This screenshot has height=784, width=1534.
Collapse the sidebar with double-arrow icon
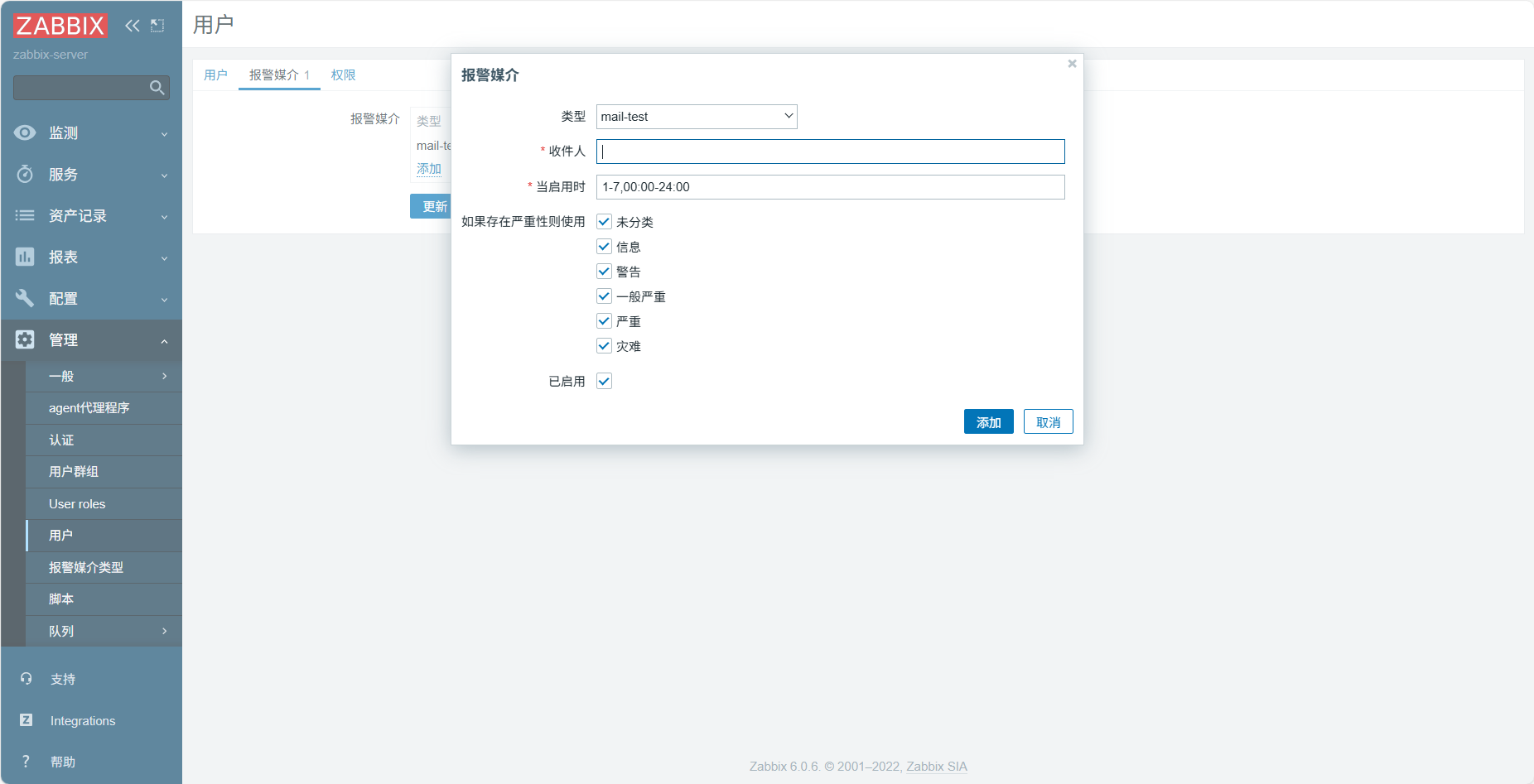[133, 26]
